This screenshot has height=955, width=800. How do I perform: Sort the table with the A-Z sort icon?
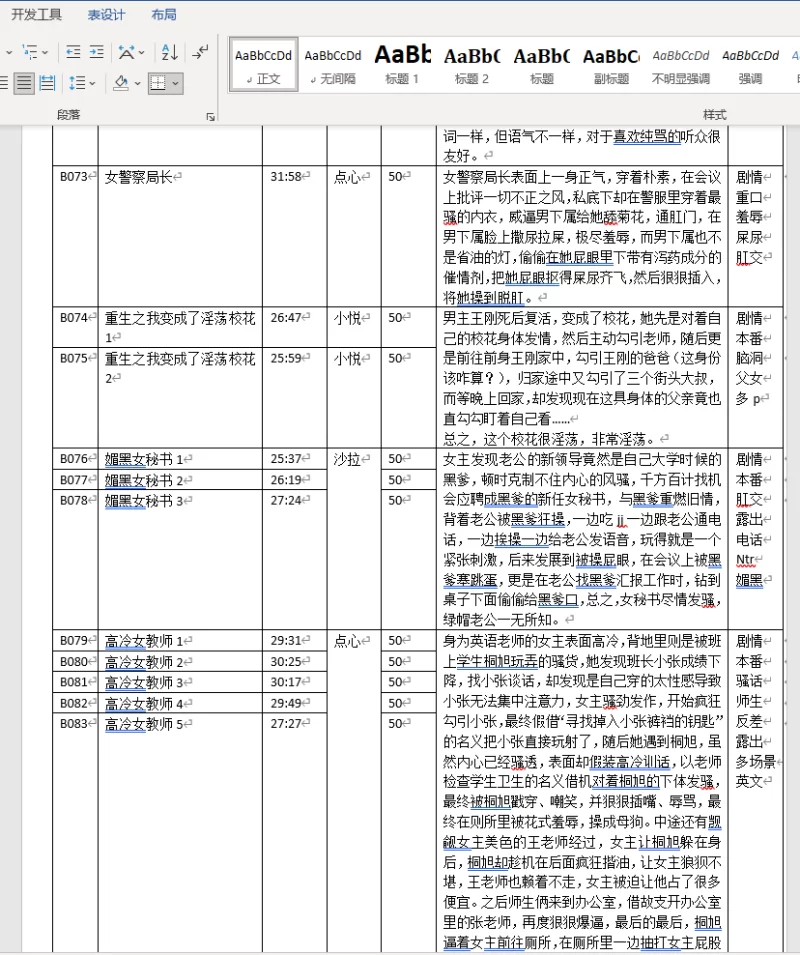169,52
